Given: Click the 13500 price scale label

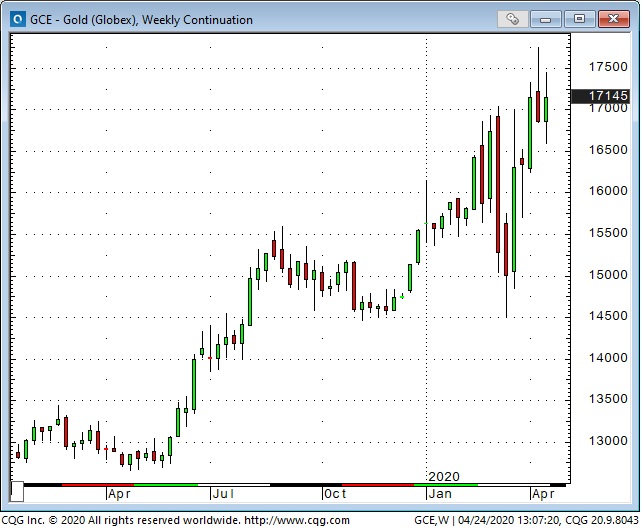Looking at the screenshot, I should [x=608, y=399].
